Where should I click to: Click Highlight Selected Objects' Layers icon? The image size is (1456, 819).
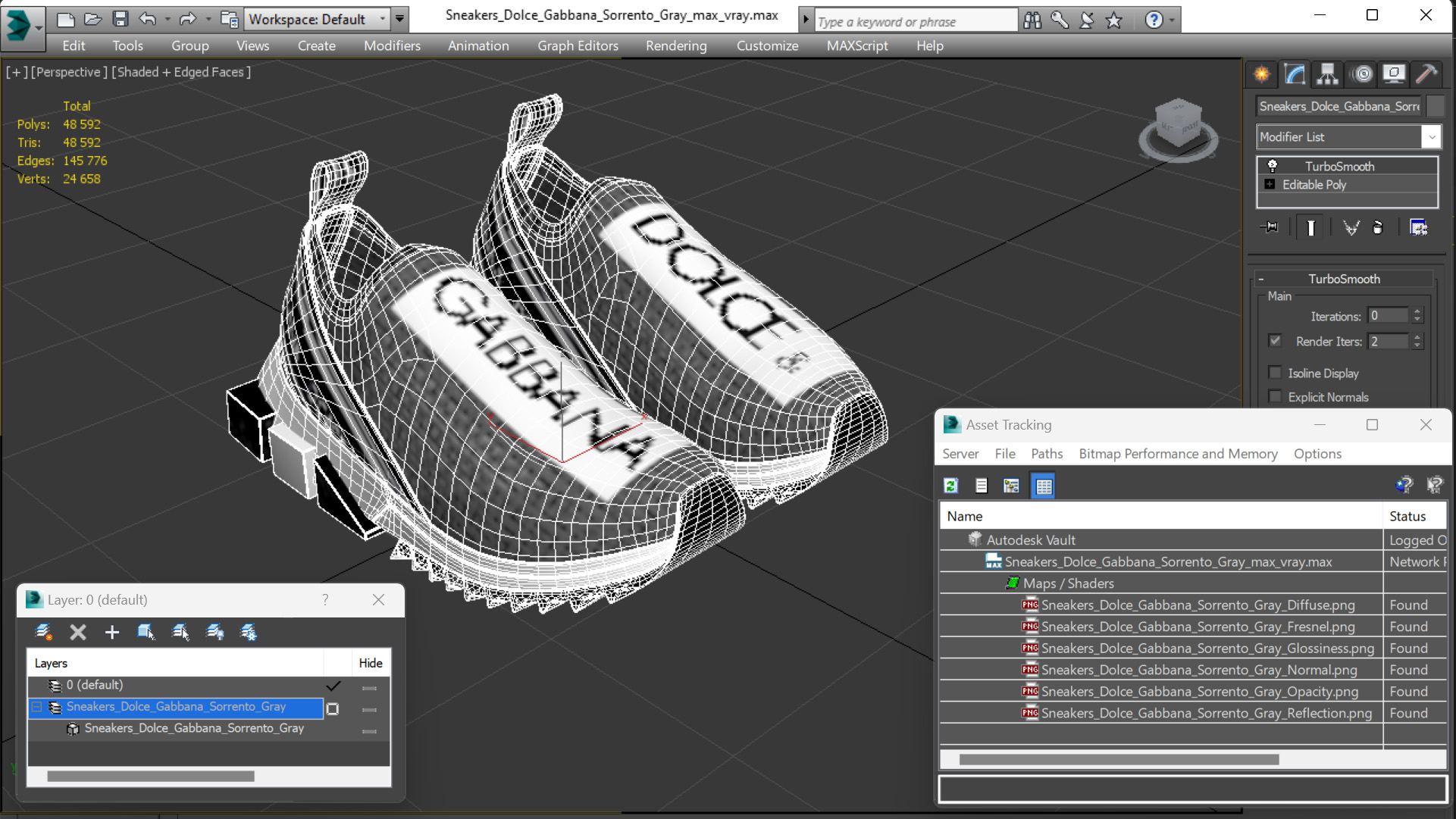(x=180, y=632)
